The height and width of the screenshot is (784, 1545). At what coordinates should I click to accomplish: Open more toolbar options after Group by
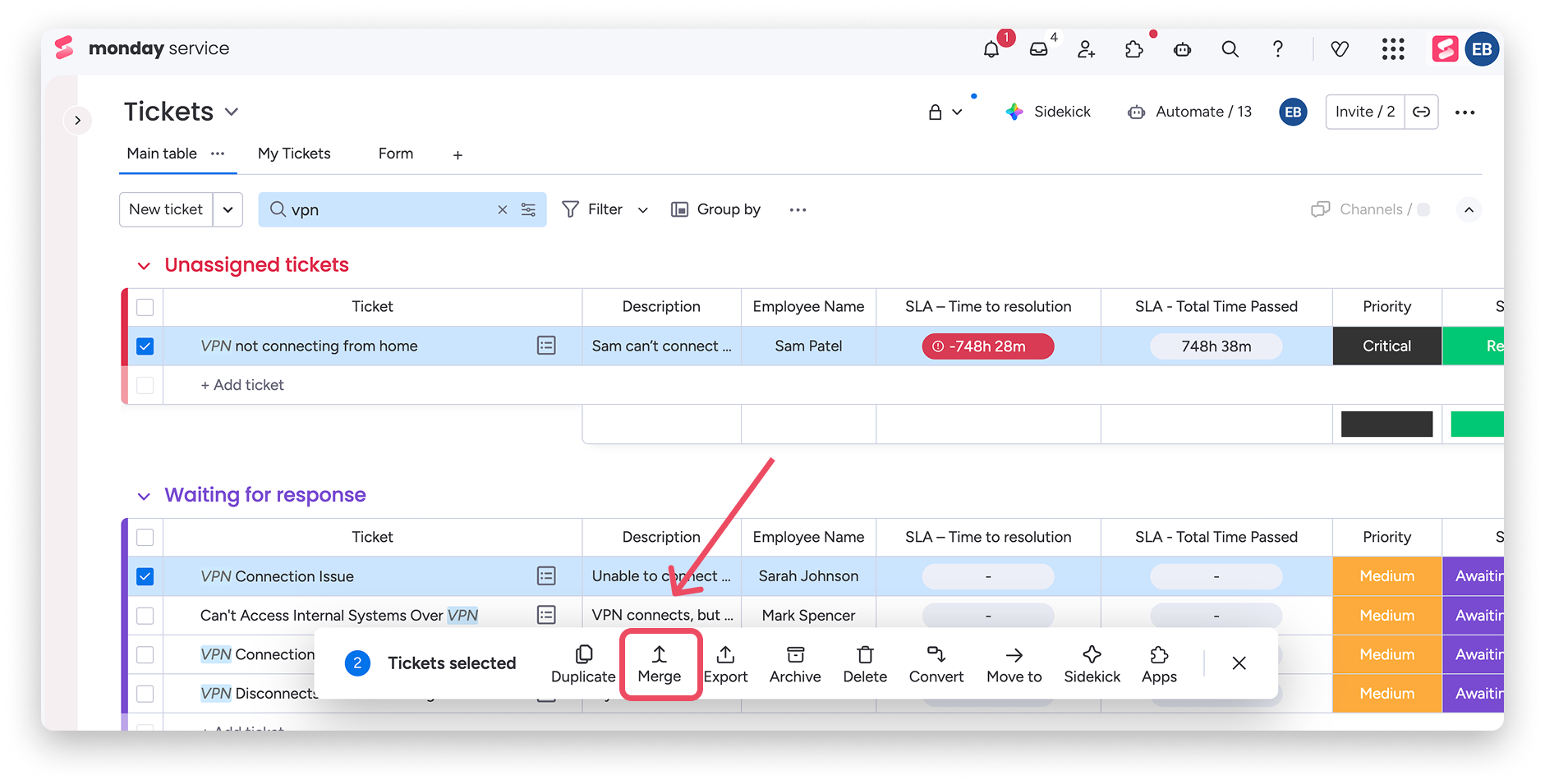(x=798, y=210)
